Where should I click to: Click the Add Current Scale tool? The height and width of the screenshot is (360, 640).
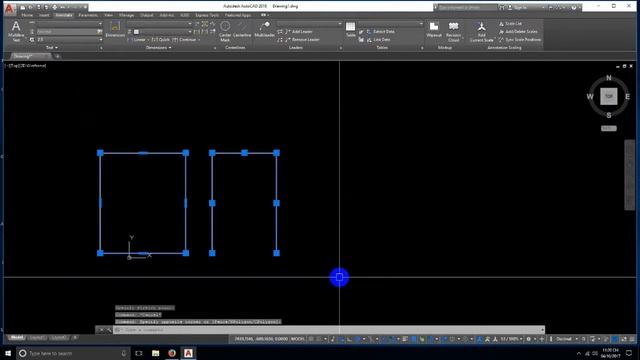coord(482,31)
